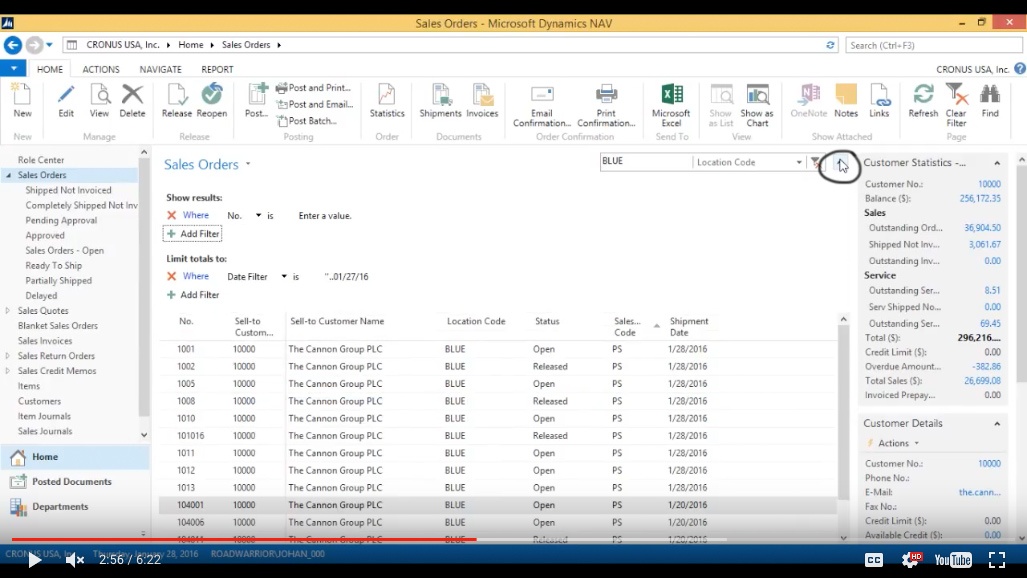The image size is (1027, 578).
Task: Unmute the video speaker icon
Action: pos(75,560)
